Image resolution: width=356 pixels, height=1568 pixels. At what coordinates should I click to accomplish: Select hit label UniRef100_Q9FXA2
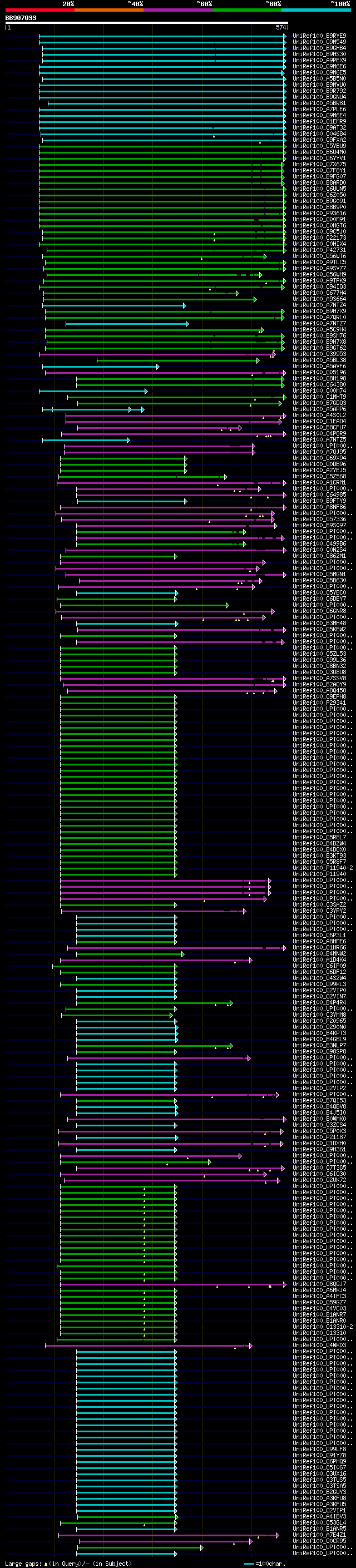coord(319,140)
